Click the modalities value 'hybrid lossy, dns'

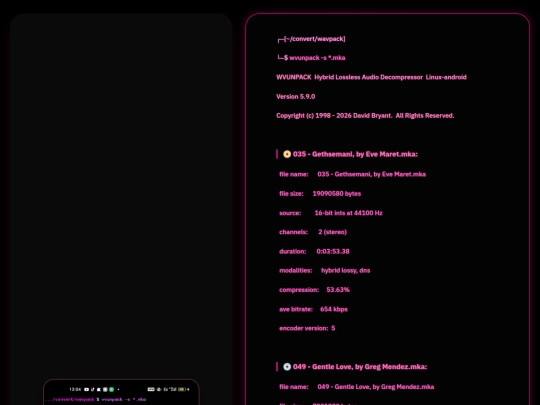346,271
